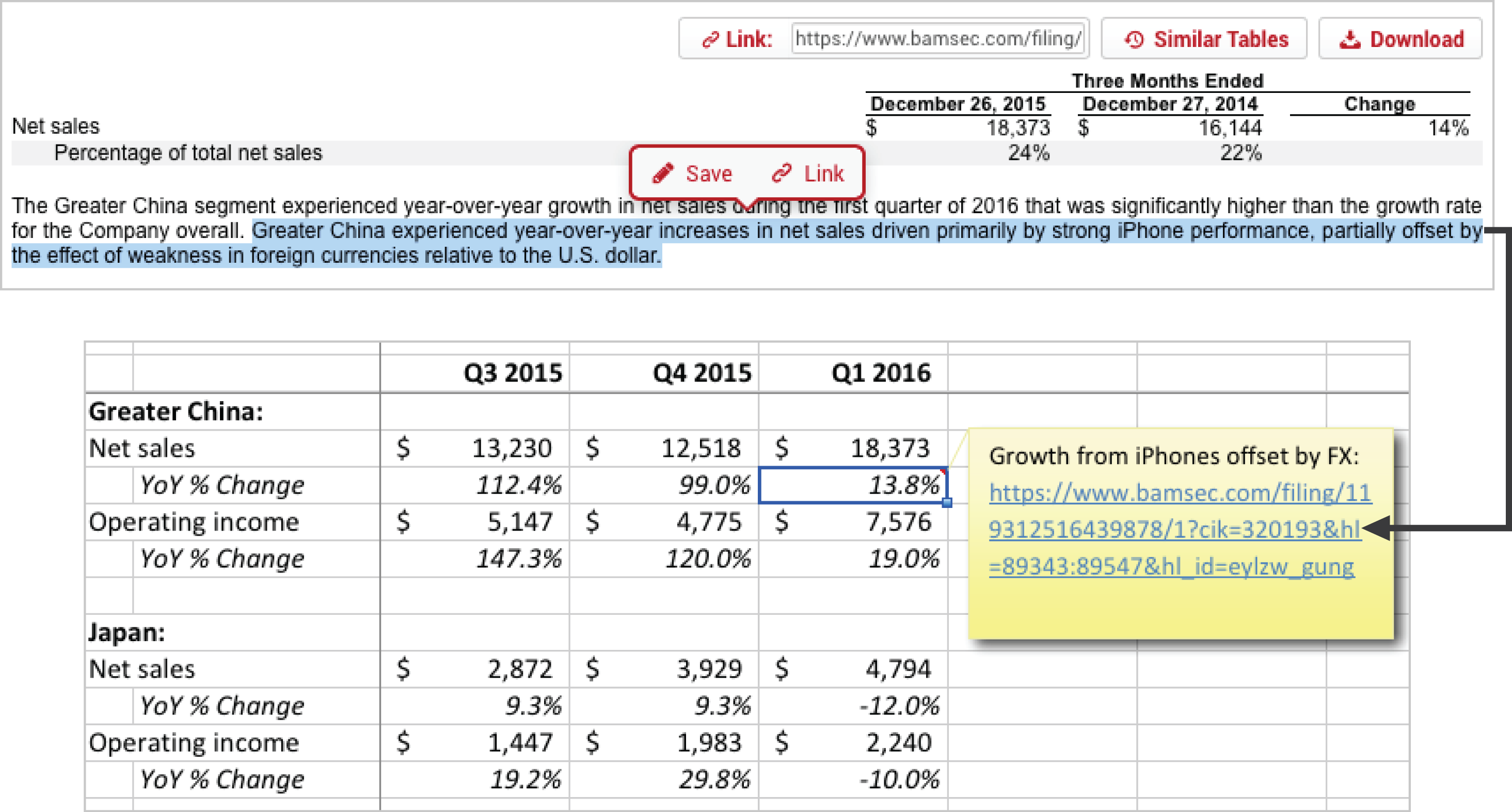1512x812 pixels.
Task: Click the download tray icon
Action: pyautogui.click(x=1349, y=39)
